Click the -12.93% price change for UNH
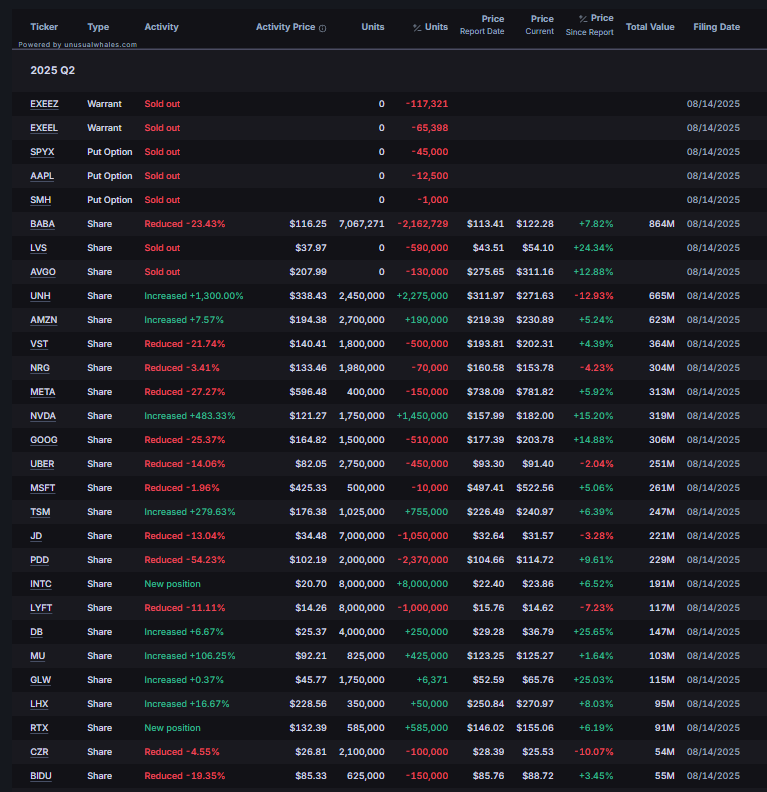Image resolution: width=767 pixels, height=792 pixels. tap(594, 296)
